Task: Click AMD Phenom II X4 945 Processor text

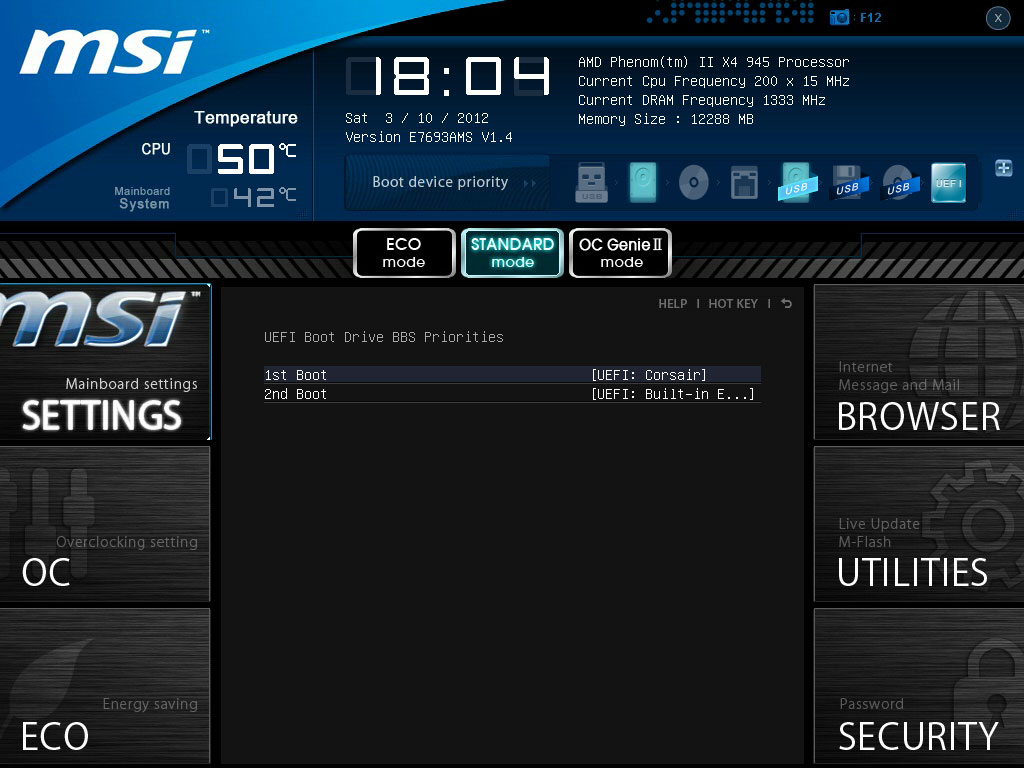Action: tap(713, 62)
